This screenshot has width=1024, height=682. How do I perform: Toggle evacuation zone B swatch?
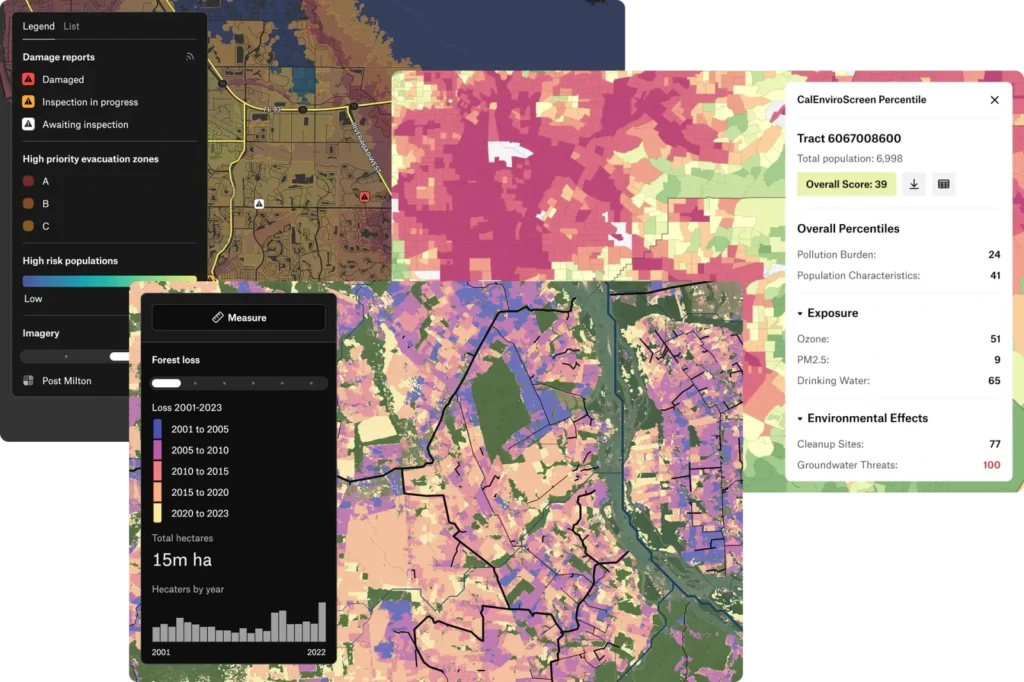29,204
